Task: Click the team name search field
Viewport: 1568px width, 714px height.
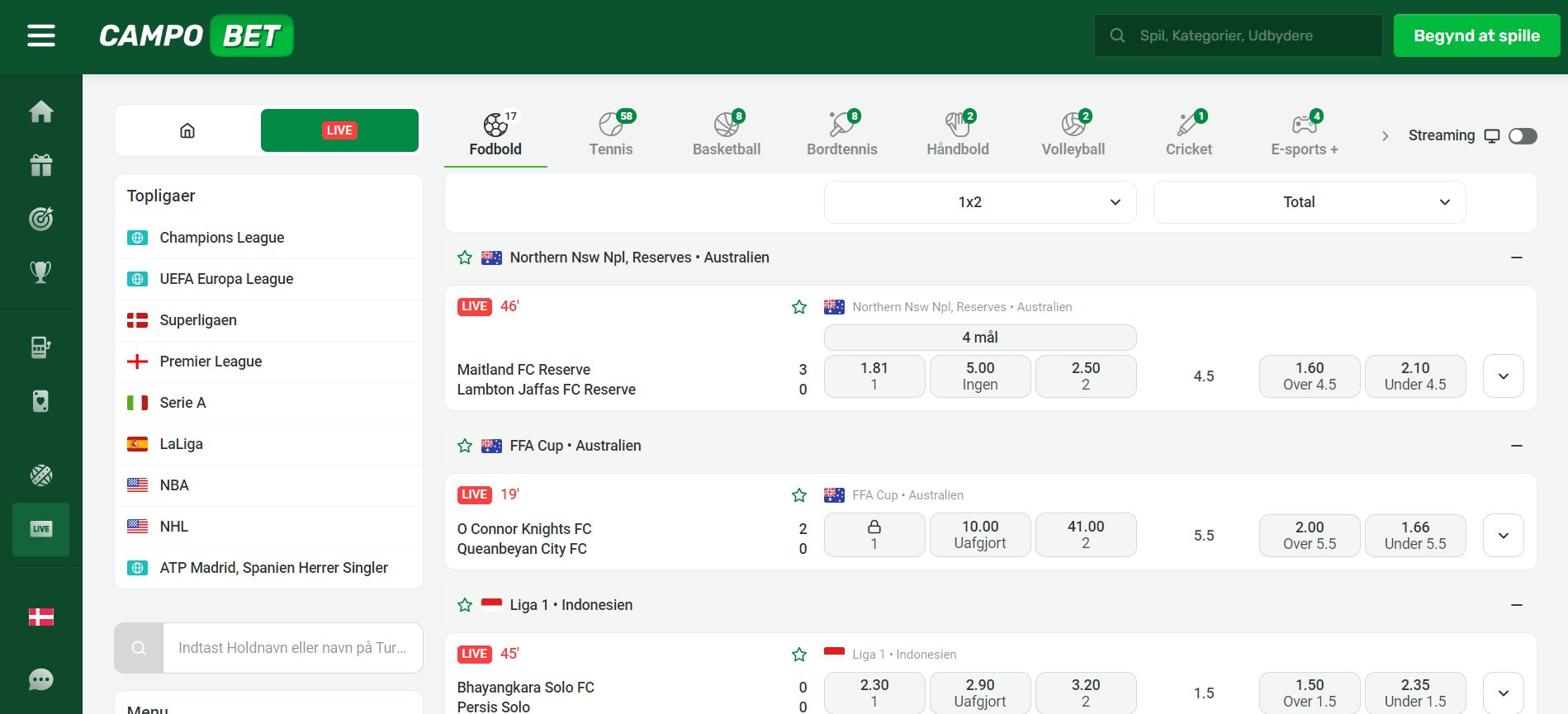Action: tap(292, 648)
